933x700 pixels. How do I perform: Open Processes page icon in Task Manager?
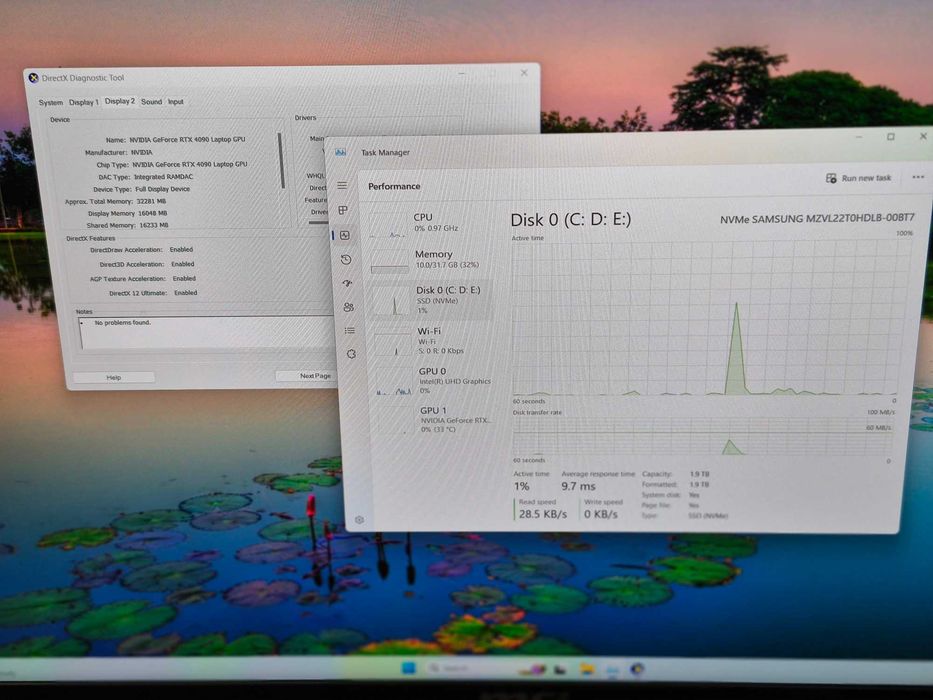[343, 210]
